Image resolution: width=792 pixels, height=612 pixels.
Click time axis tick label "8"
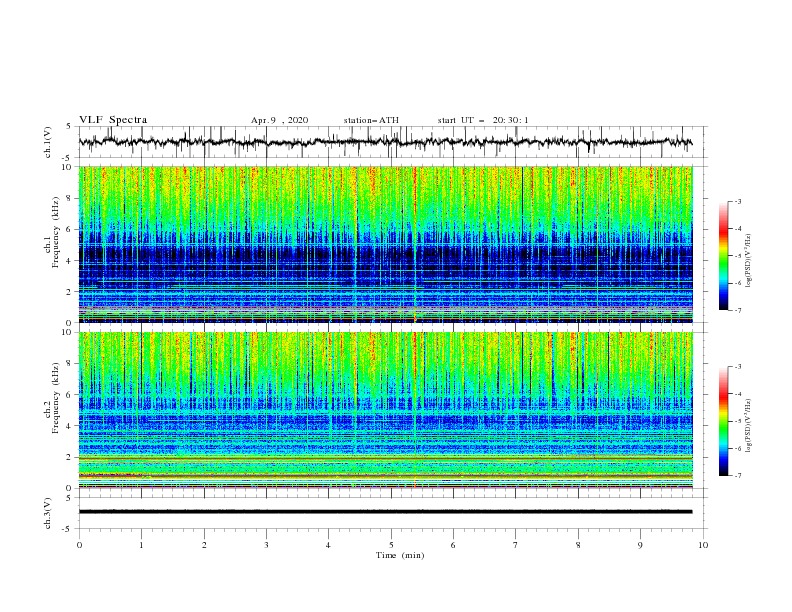click(578, 545)
